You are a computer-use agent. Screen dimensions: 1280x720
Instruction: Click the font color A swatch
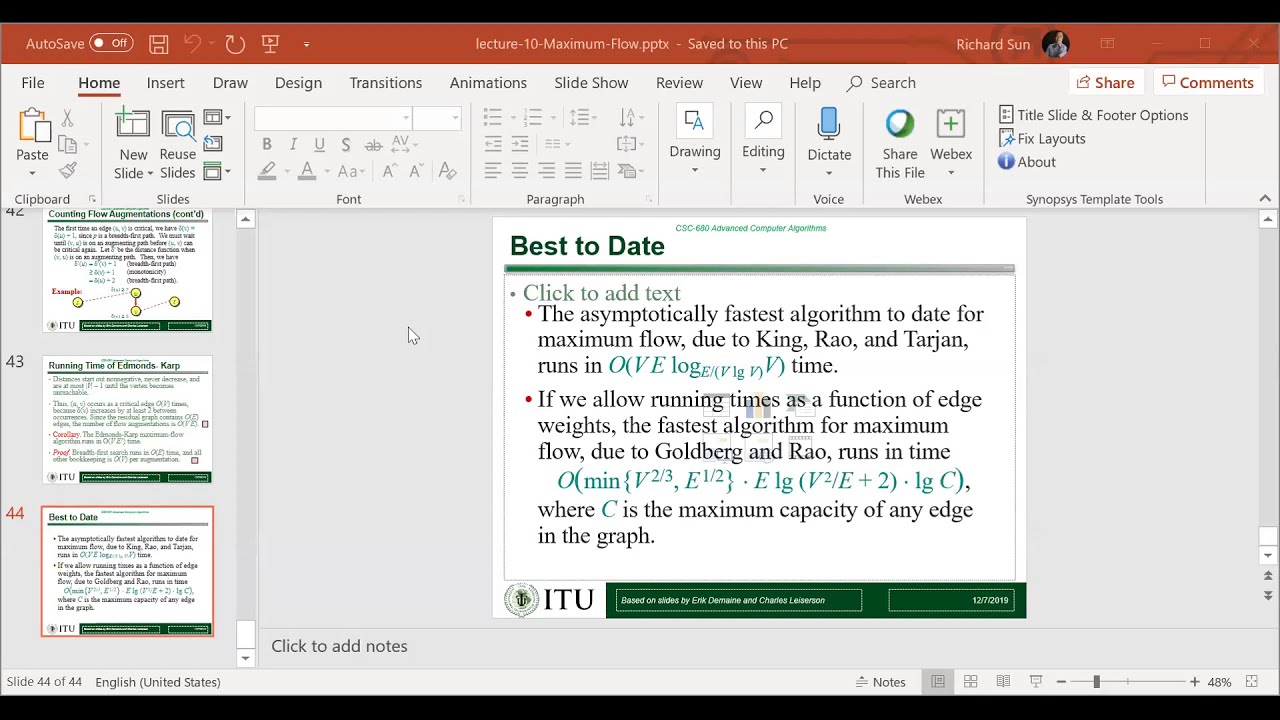[x=308, y=171]
